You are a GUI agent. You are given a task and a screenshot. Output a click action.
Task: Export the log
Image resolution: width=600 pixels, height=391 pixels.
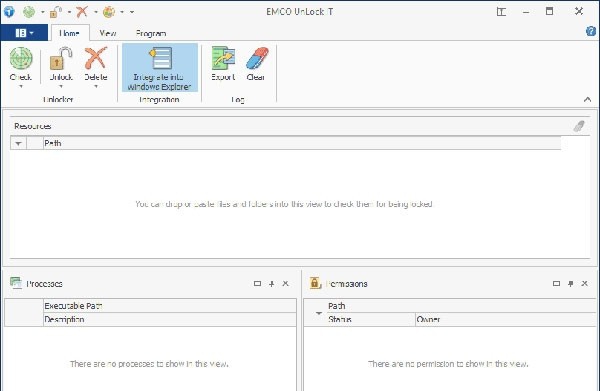(x=223, y=64)
